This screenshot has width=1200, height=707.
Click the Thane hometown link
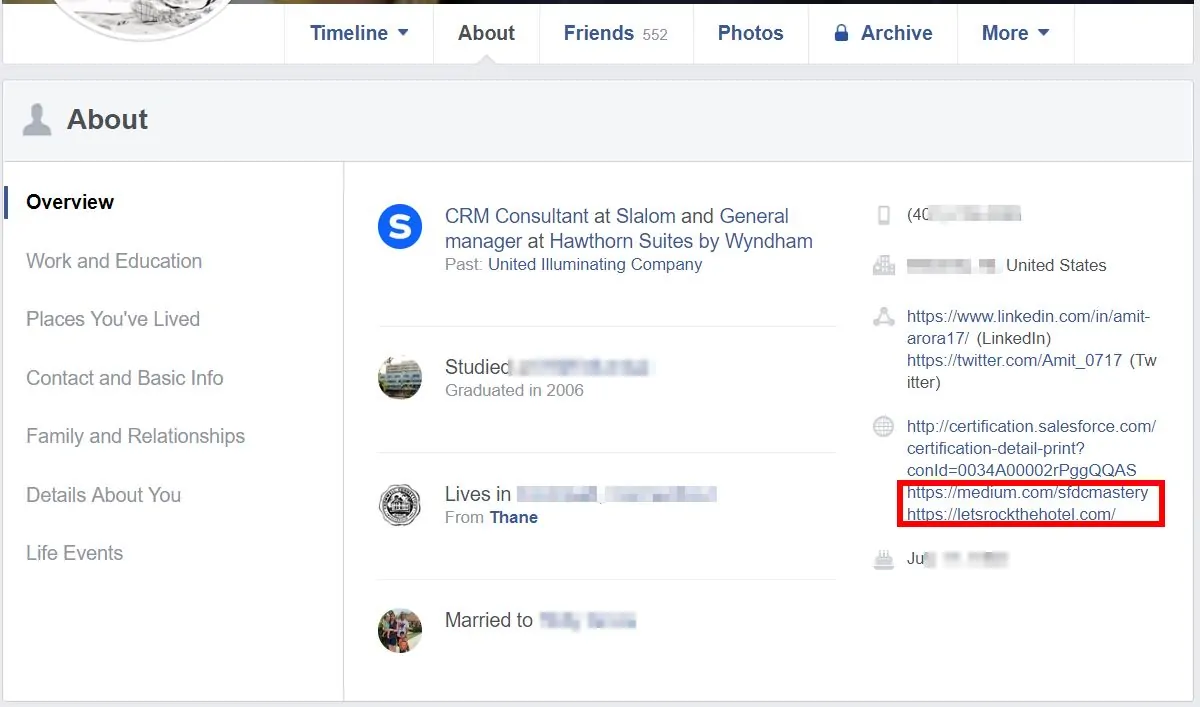pos(513,517)
